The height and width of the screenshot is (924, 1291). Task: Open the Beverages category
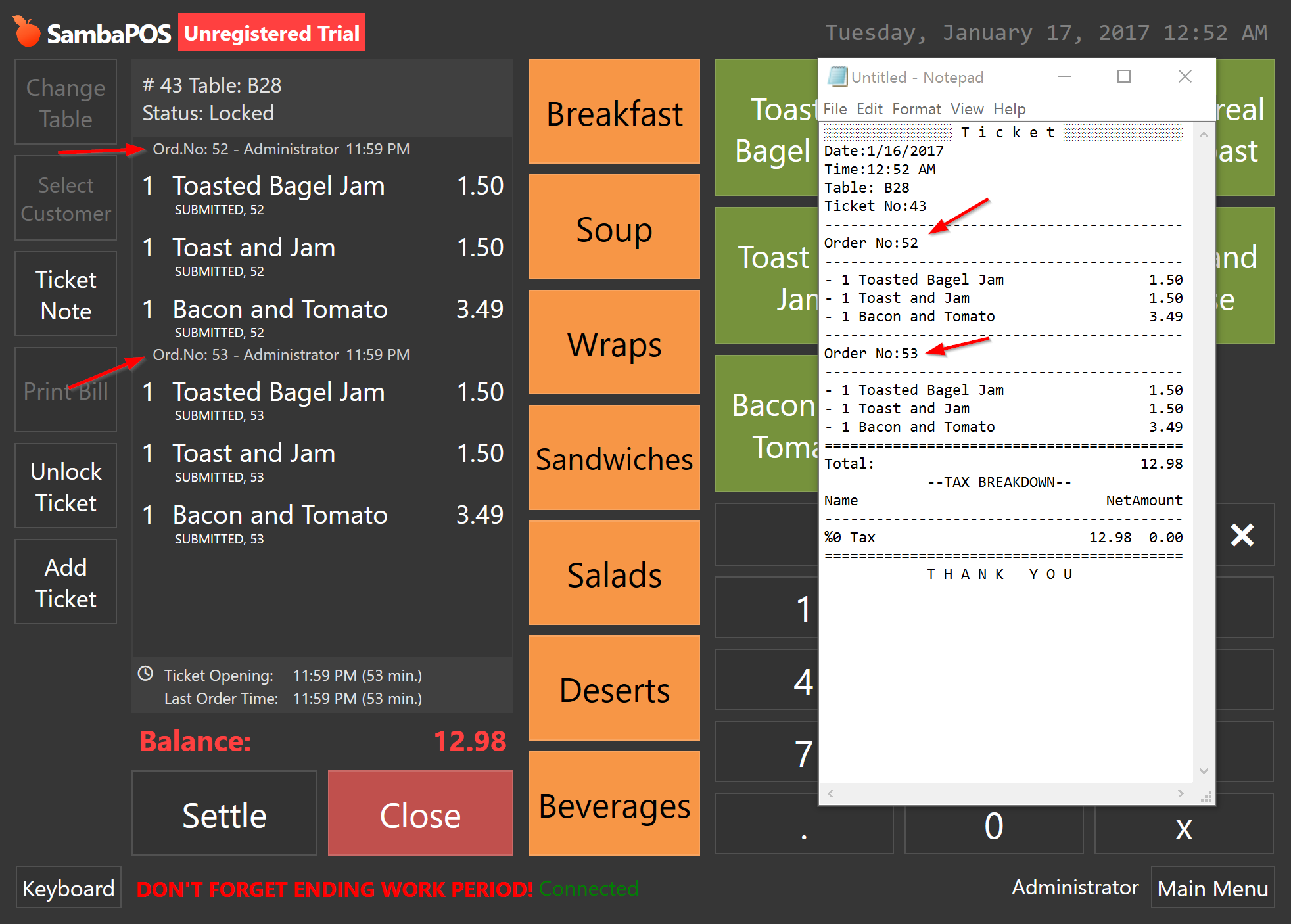(x=615, y=804)
